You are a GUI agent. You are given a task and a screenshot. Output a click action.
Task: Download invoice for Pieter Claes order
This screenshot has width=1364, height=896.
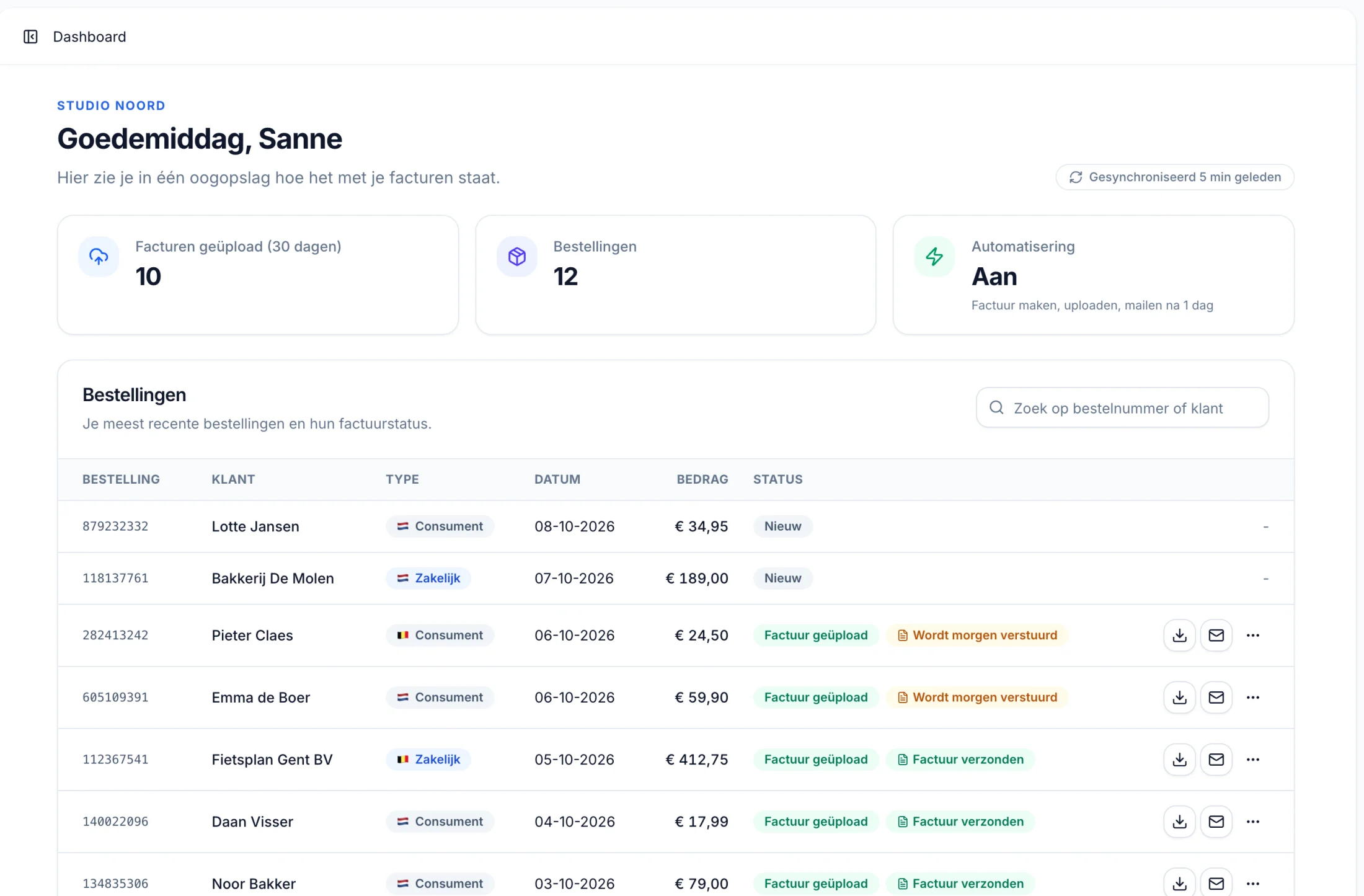click(1179, 635)
